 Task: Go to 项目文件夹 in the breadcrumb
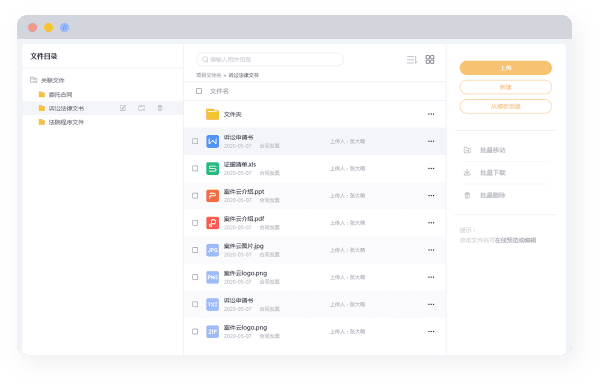click(208, 75)
